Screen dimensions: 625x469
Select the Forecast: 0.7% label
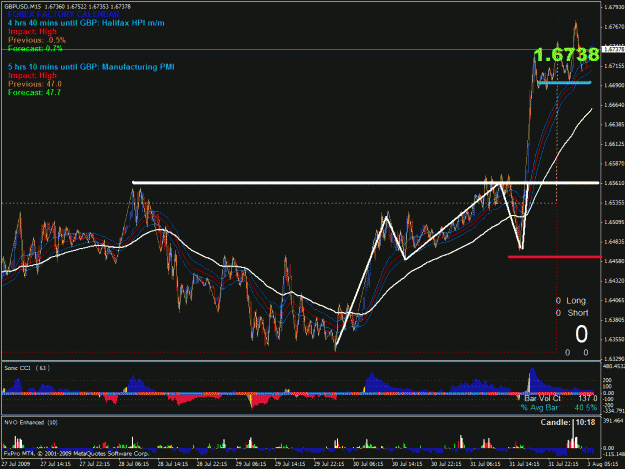(x=35, y=49)
